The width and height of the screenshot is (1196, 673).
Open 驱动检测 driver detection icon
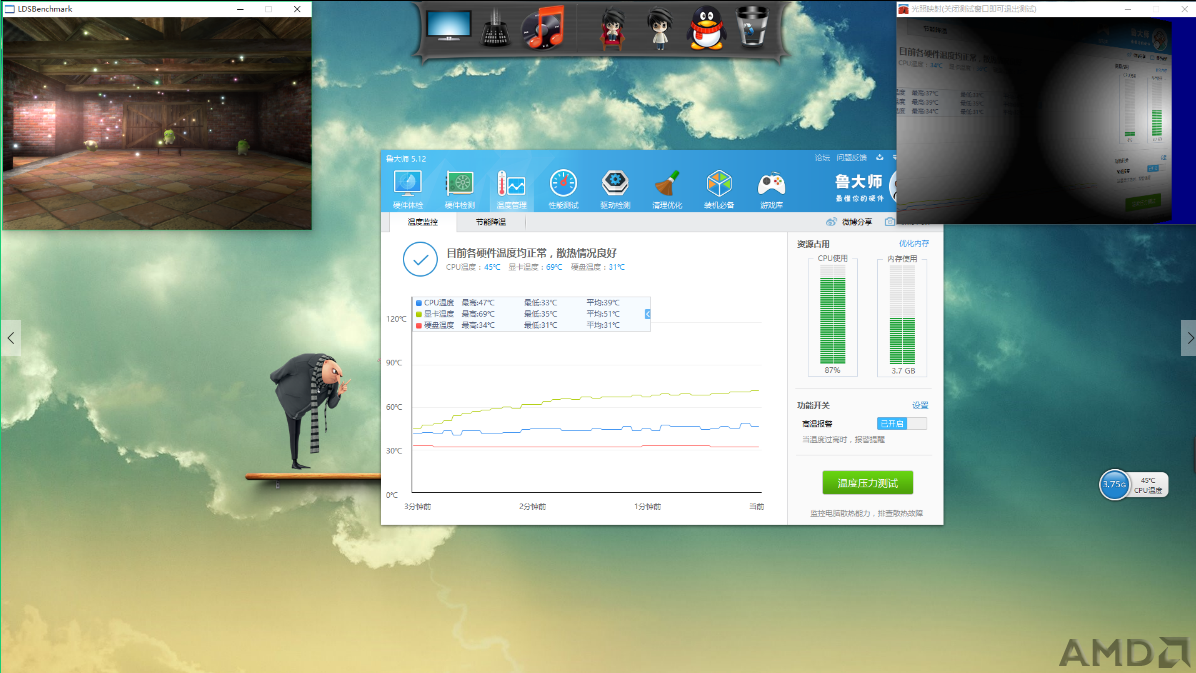click(x=615, y=188)
